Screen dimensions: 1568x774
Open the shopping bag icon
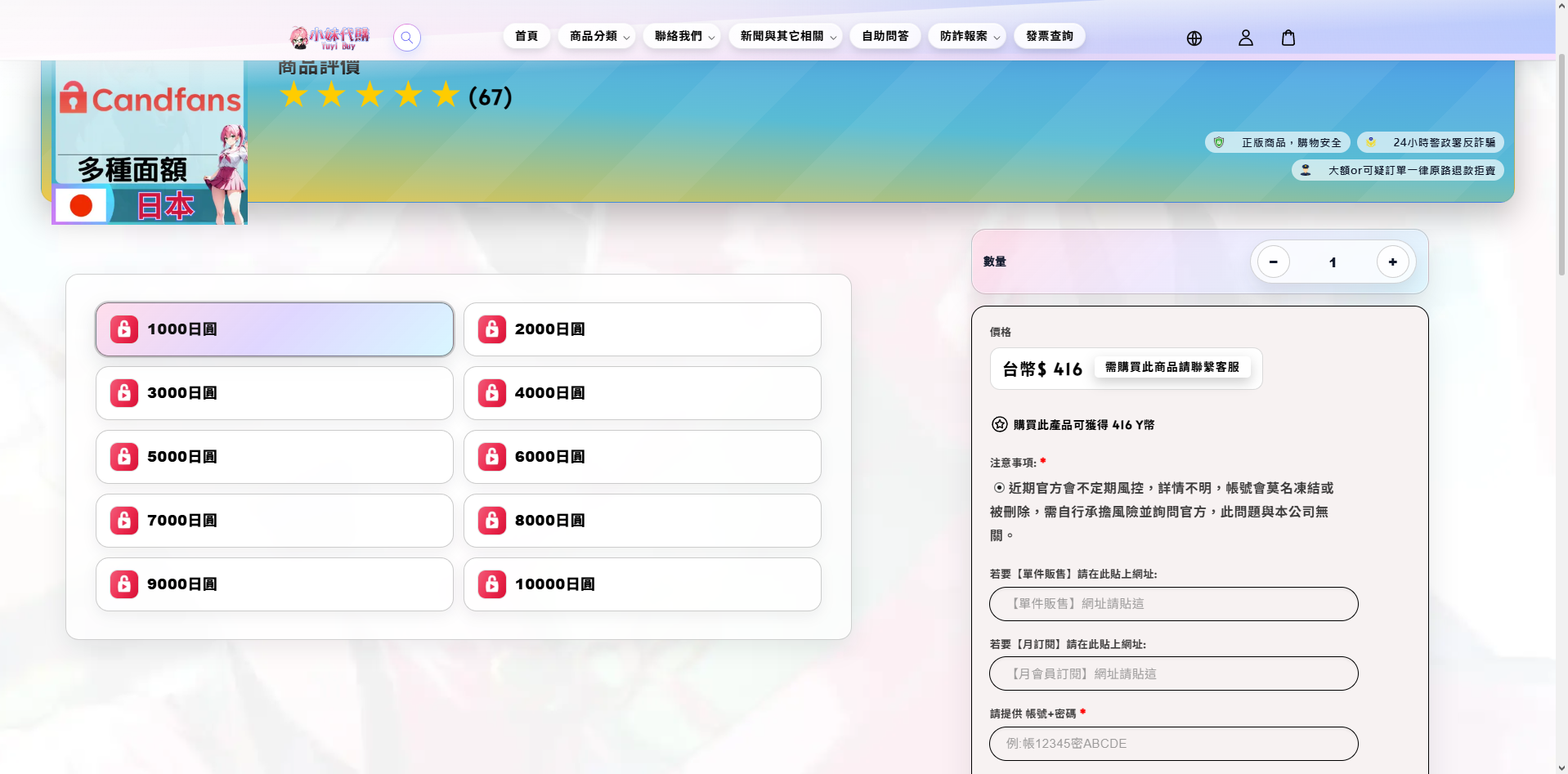tap(1288, 38)
